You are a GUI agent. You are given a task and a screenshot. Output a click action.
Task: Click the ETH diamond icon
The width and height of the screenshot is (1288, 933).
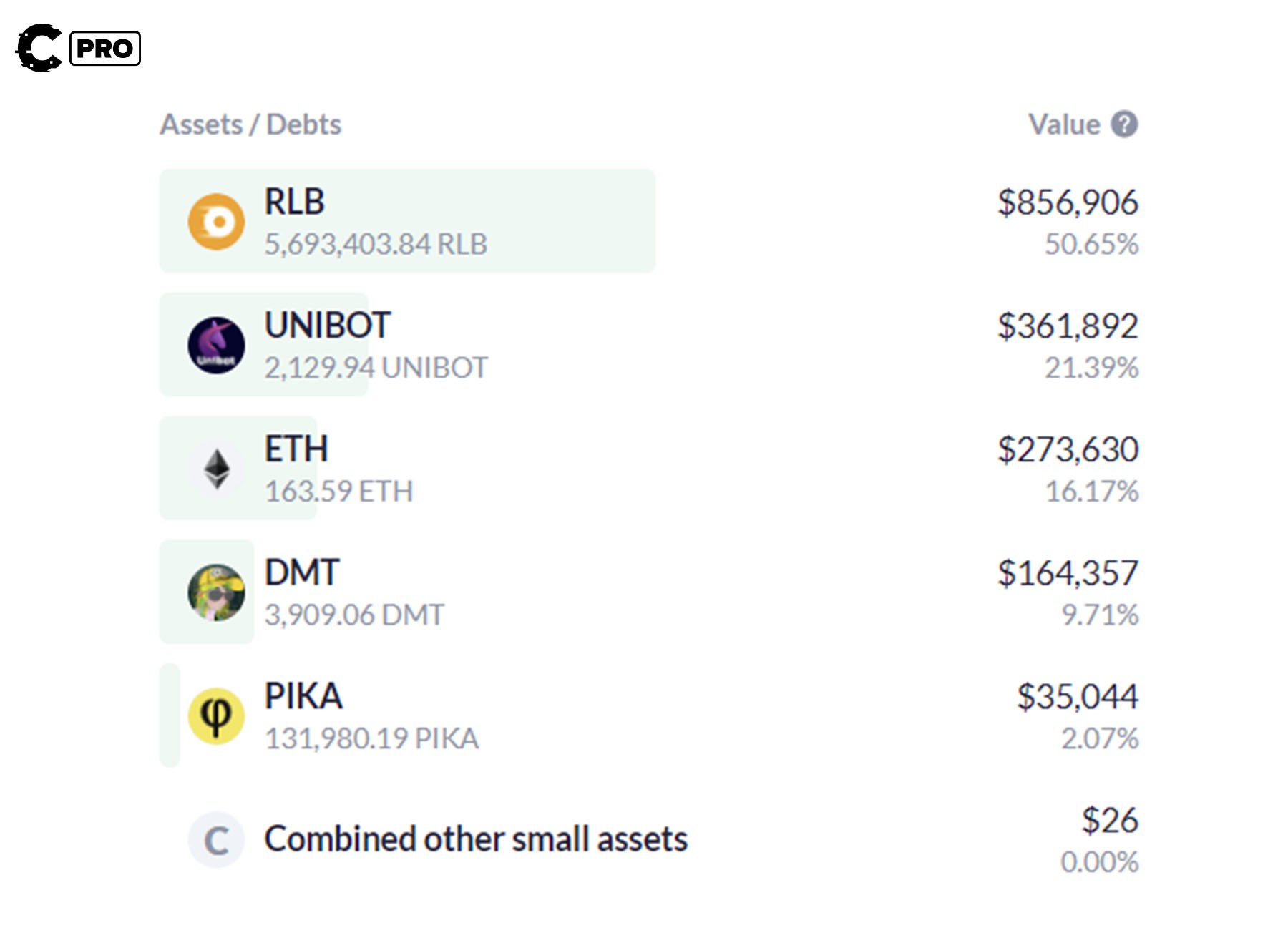pyautogui.click(x=216, y=469)
